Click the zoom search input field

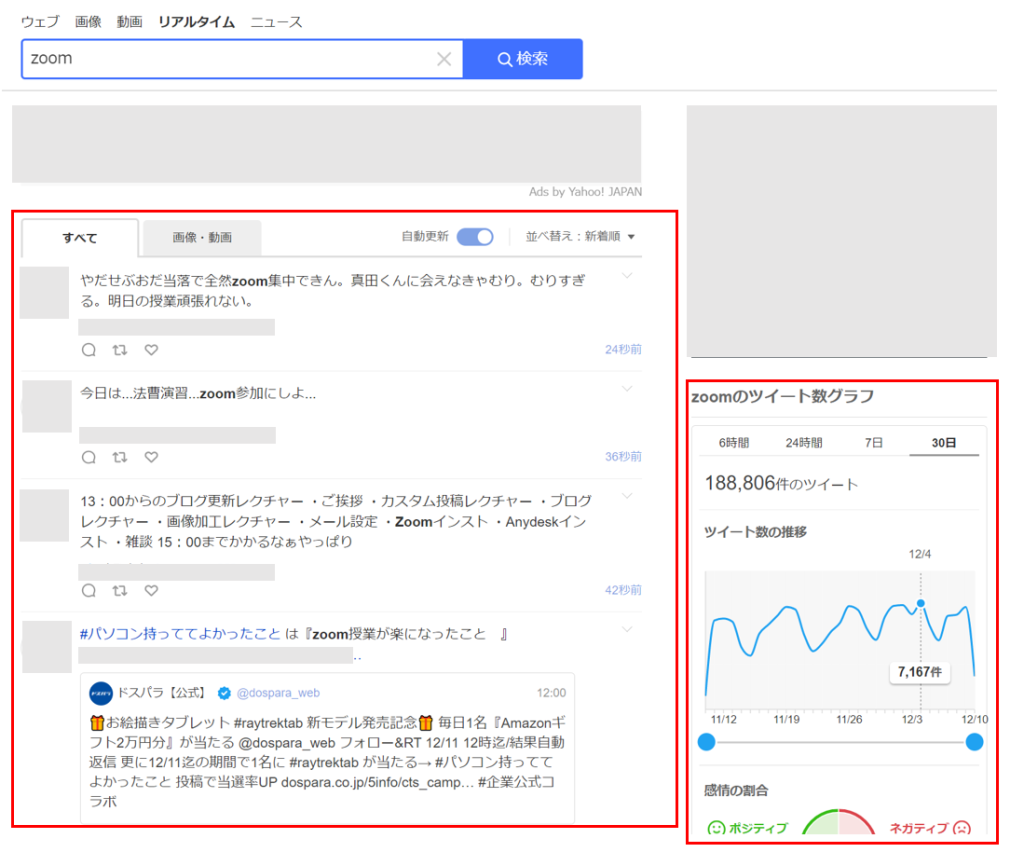[x=229, y=59]
